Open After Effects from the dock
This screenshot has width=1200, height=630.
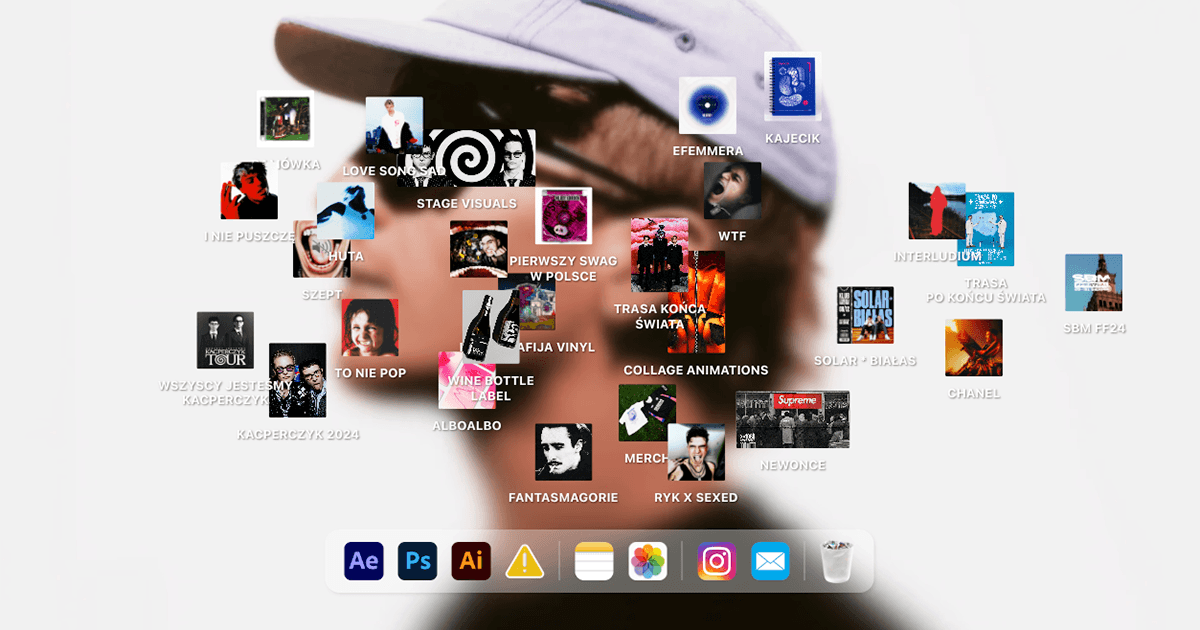coord(364,561)
